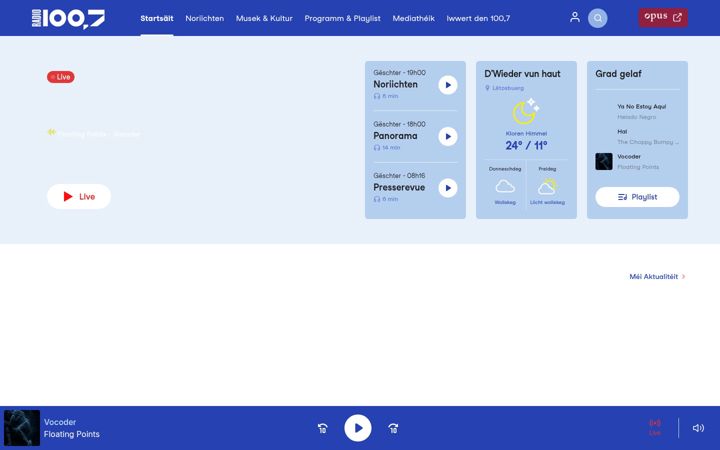This screenshot has width=720, height=450.
Task: Click the red Live badge
Action: tap(61, 77)
